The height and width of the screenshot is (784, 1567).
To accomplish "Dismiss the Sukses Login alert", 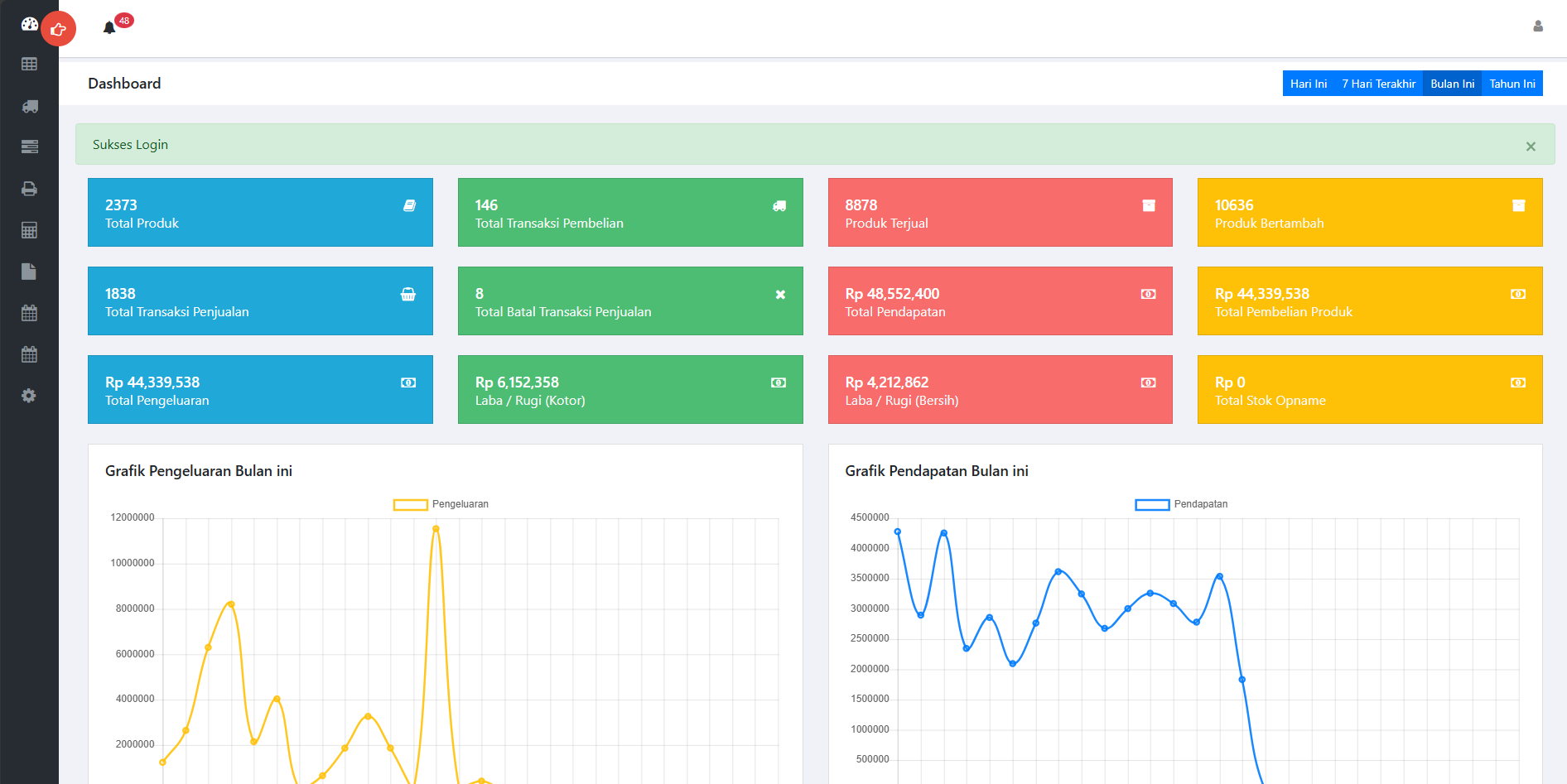I will 1531,147.
